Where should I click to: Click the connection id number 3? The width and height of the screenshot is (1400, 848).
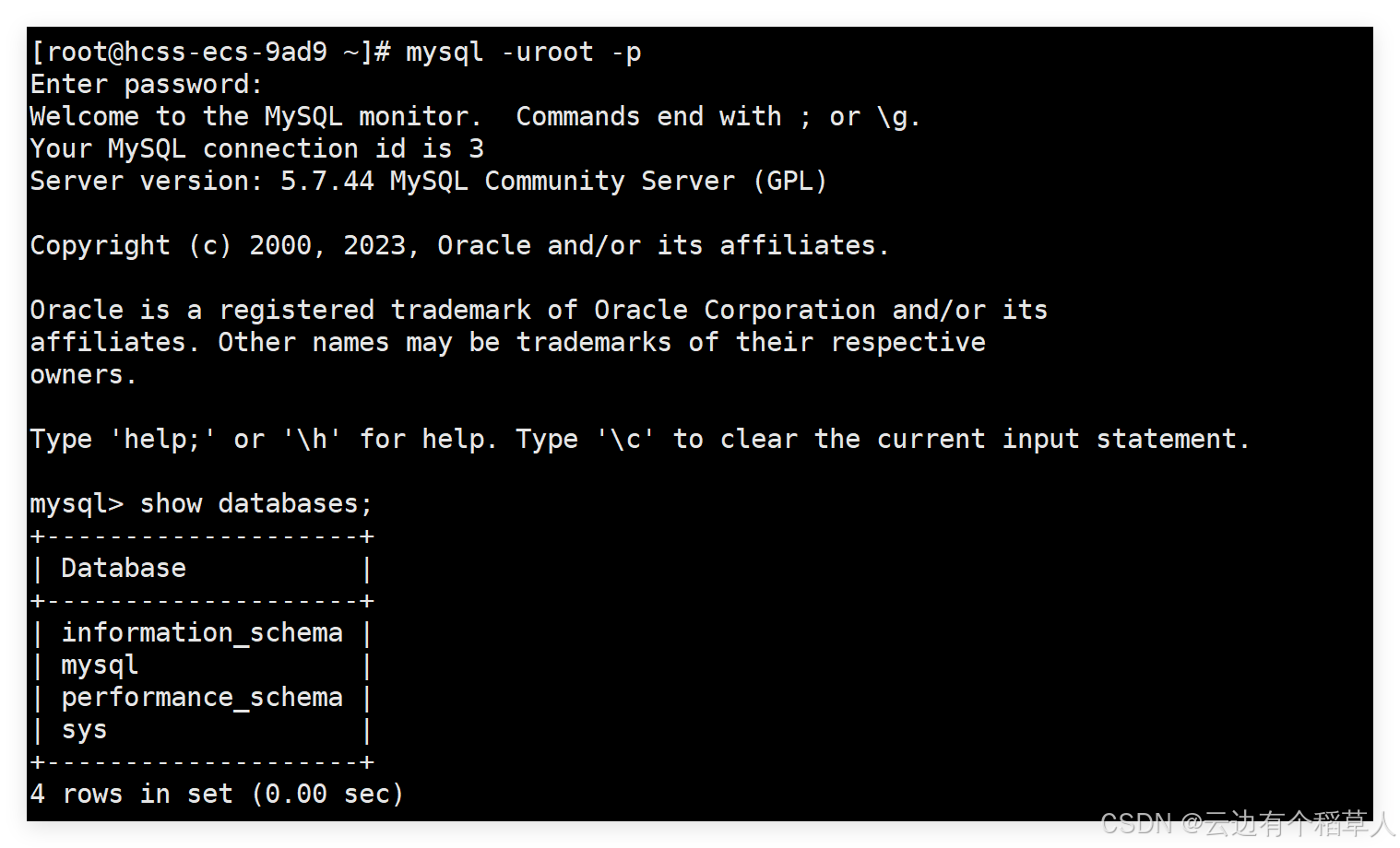pos(476,149)
